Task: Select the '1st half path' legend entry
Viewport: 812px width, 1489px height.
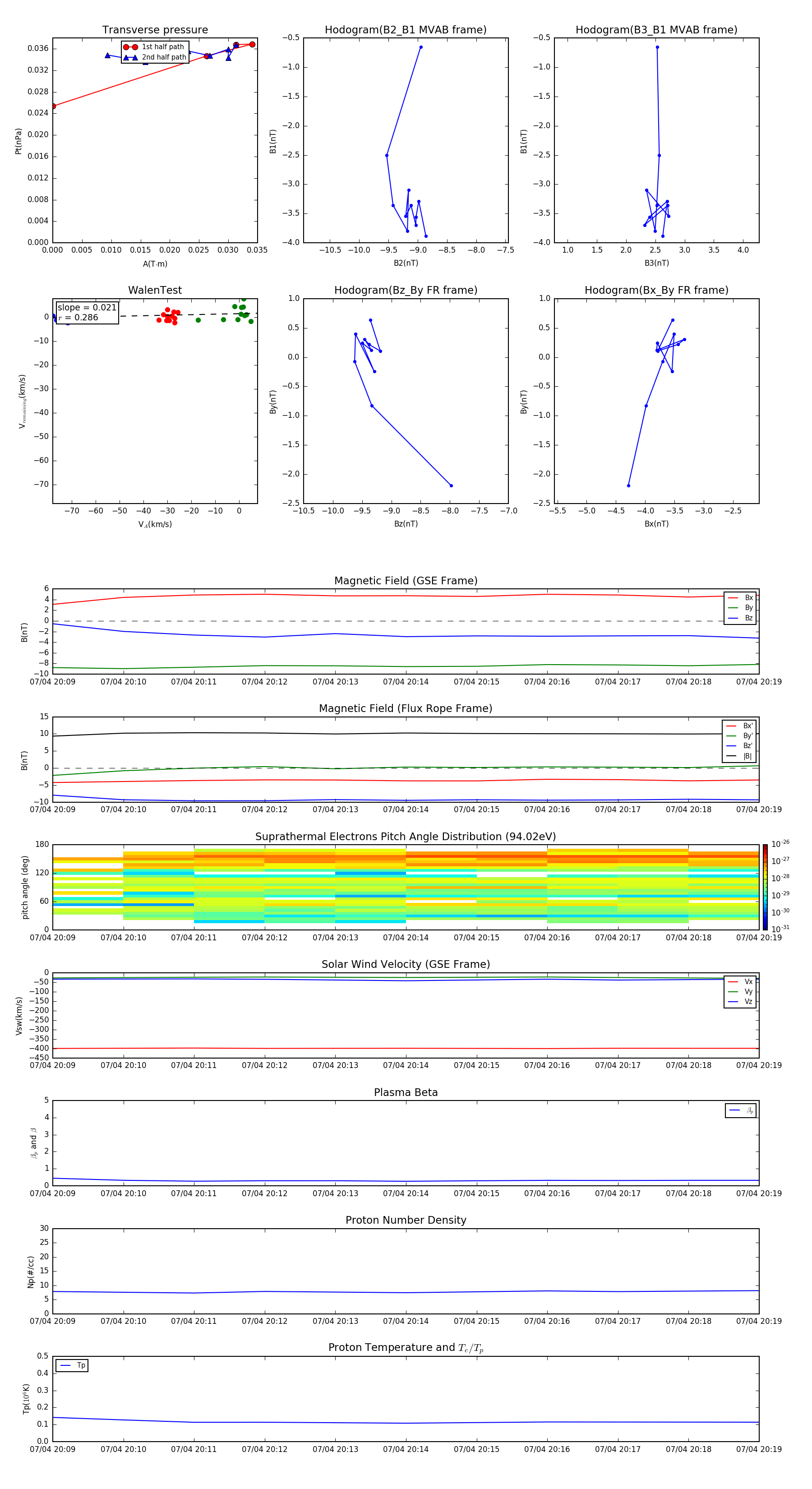Action: pyautogui.click(x=154, y=47)
